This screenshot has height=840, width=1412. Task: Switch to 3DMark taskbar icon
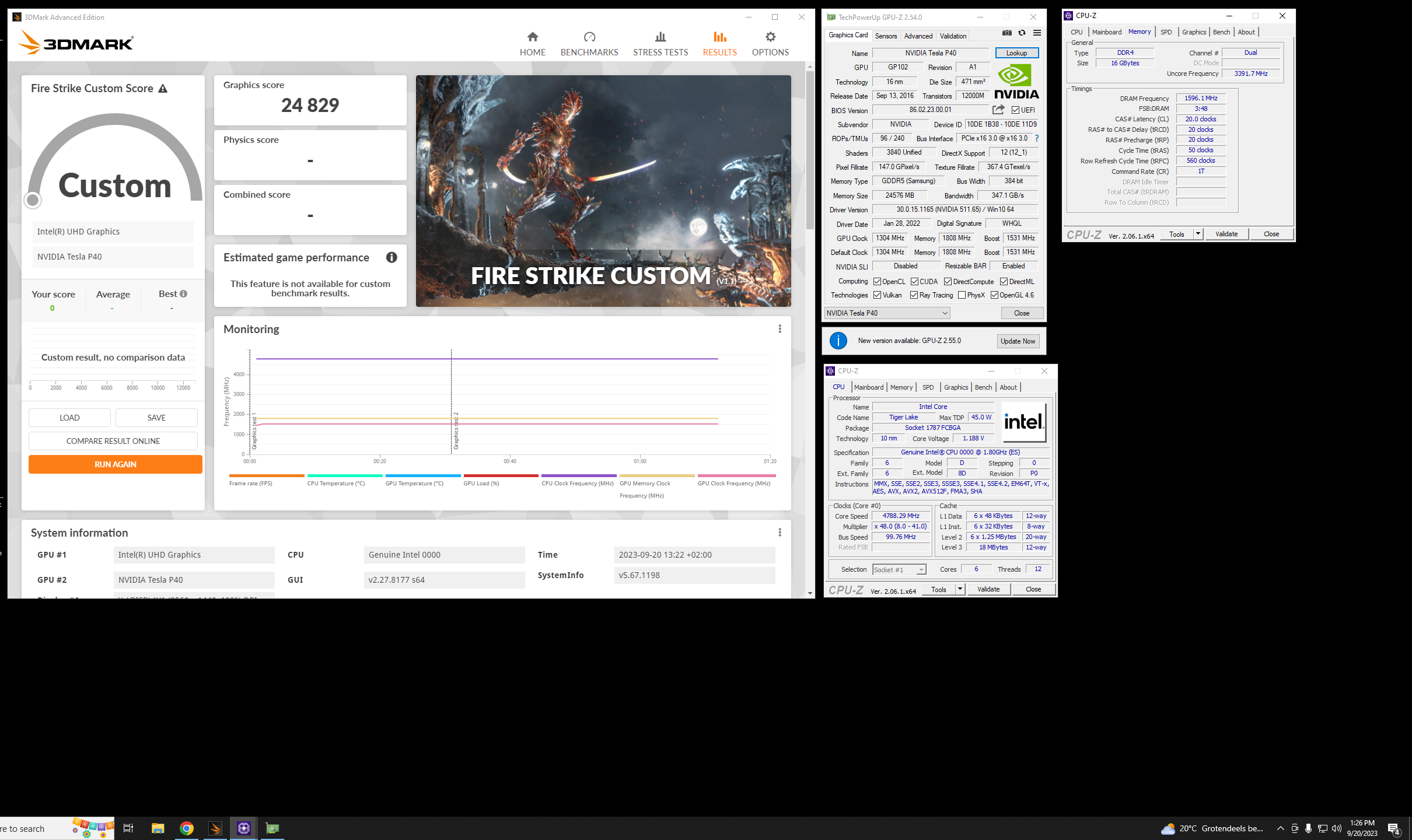click(x=215, y=828)
